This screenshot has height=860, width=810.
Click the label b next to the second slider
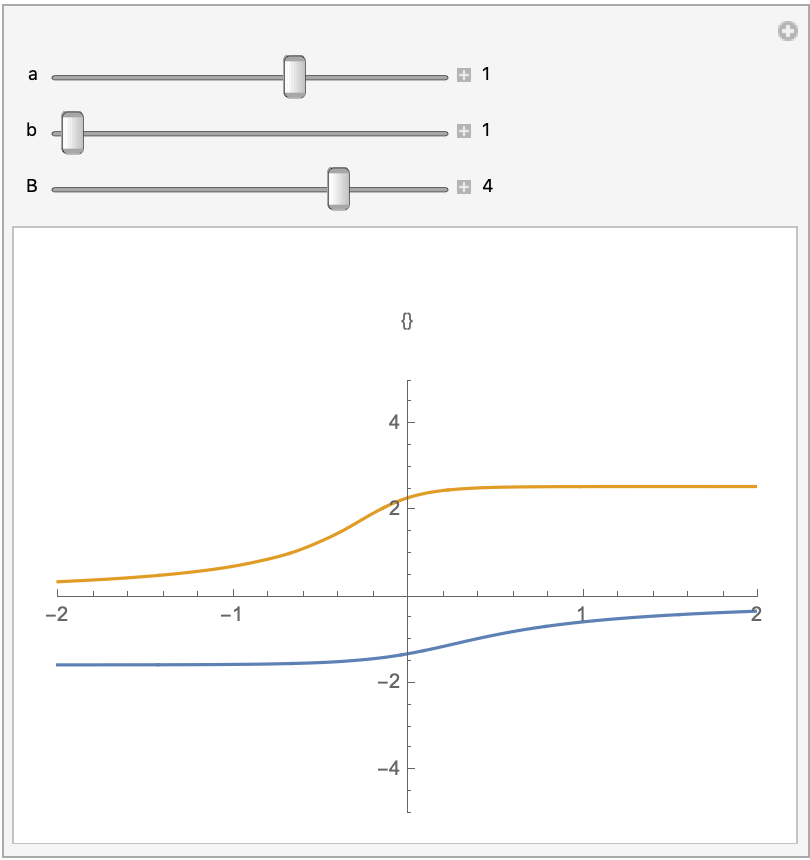33,130
